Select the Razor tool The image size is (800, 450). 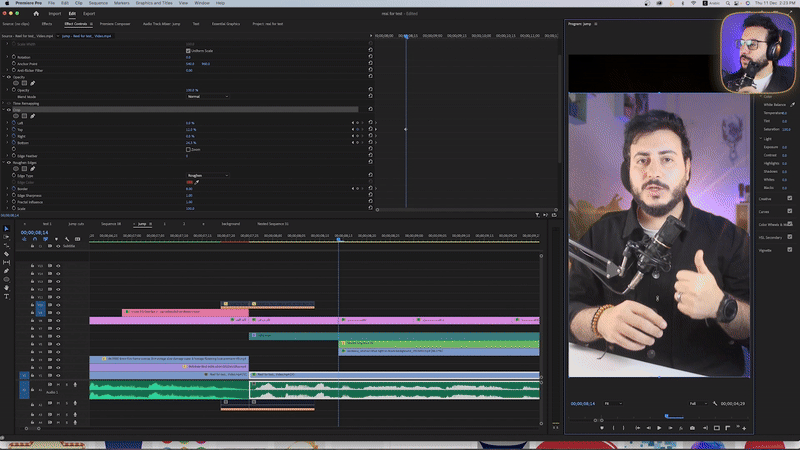pos(6,254)
